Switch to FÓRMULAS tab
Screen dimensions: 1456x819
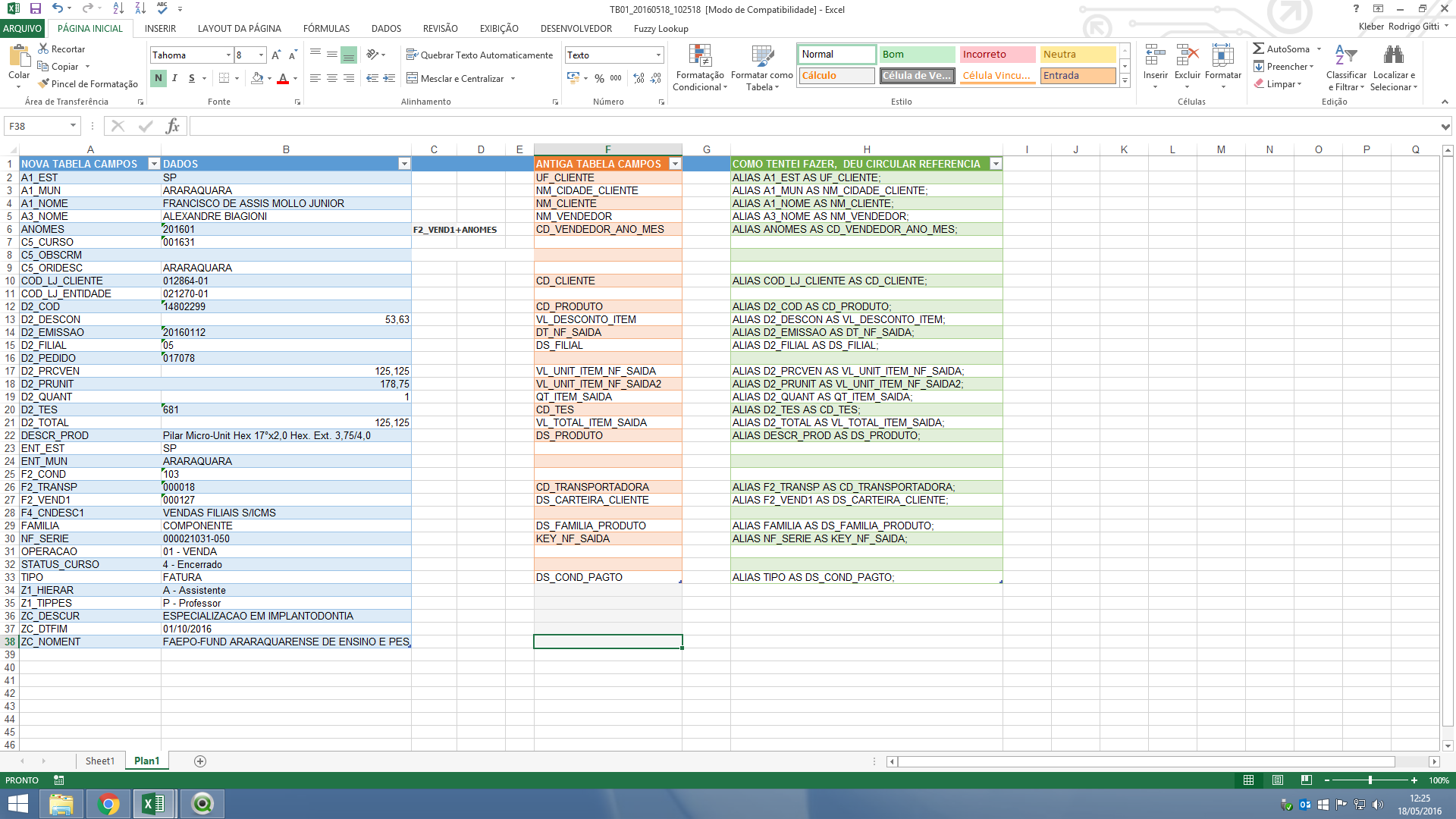(326, 28)
